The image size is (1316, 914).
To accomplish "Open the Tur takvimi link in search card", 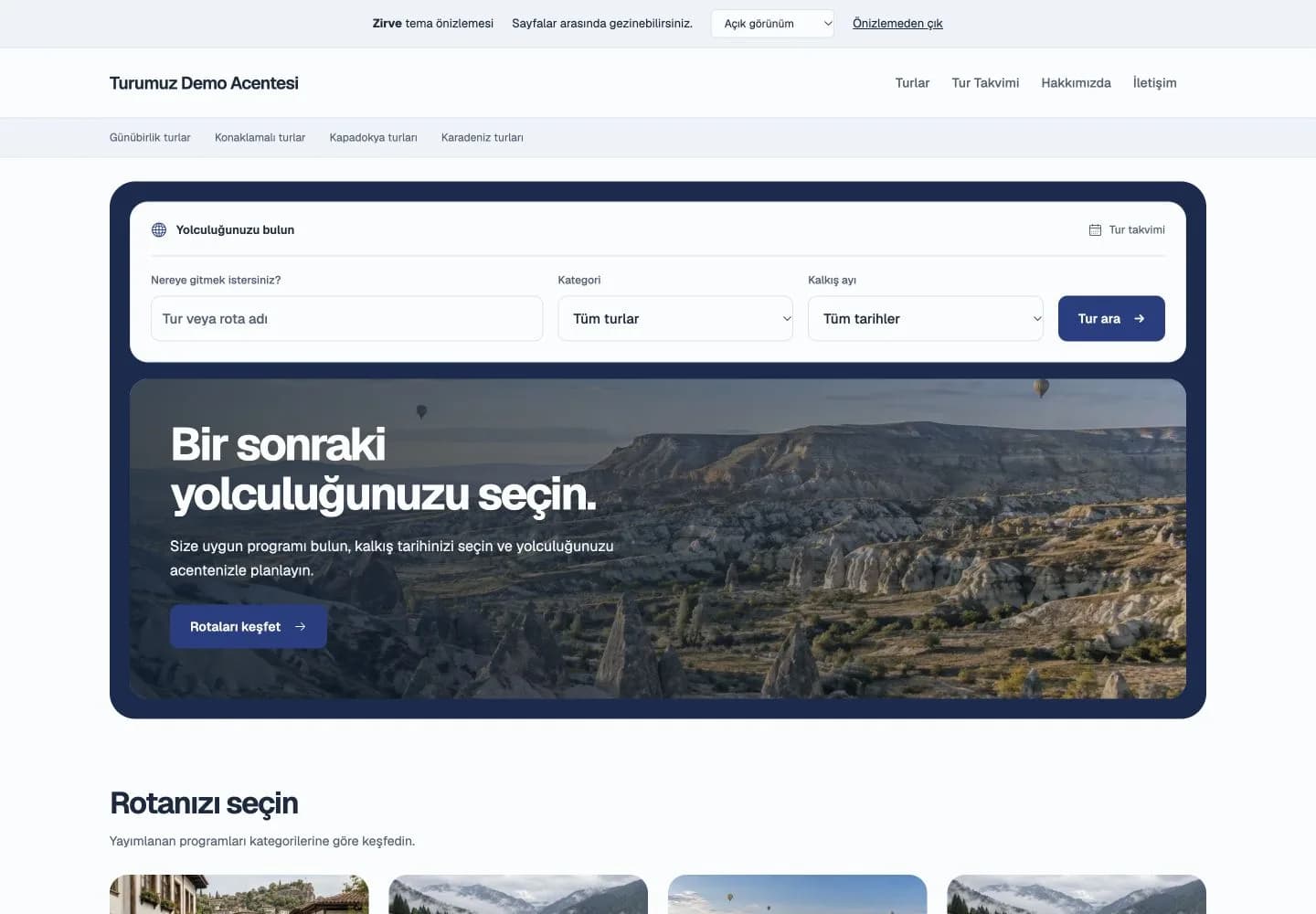I will pyautogui.click(x=1127, y=229).
